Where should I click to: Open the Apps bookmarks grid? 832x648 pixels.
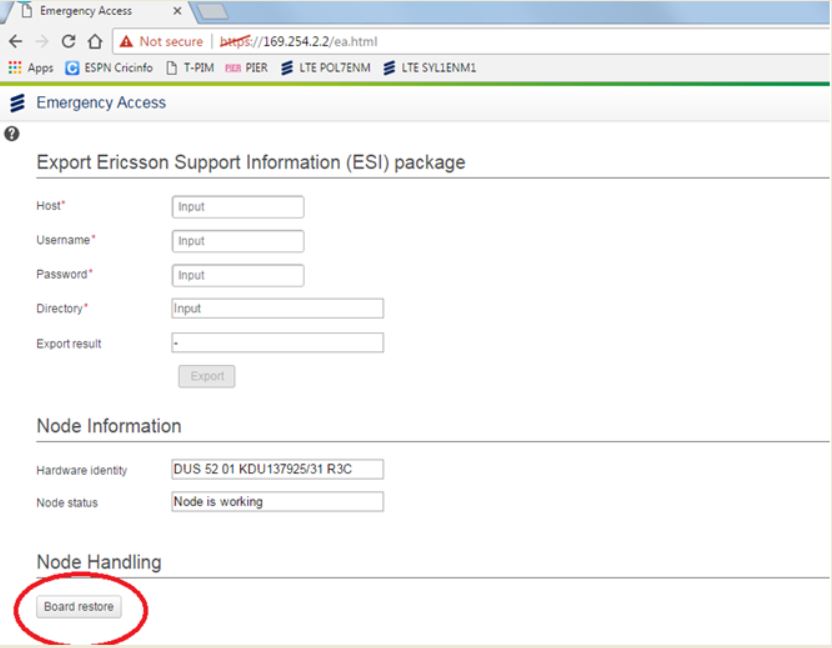30,68
